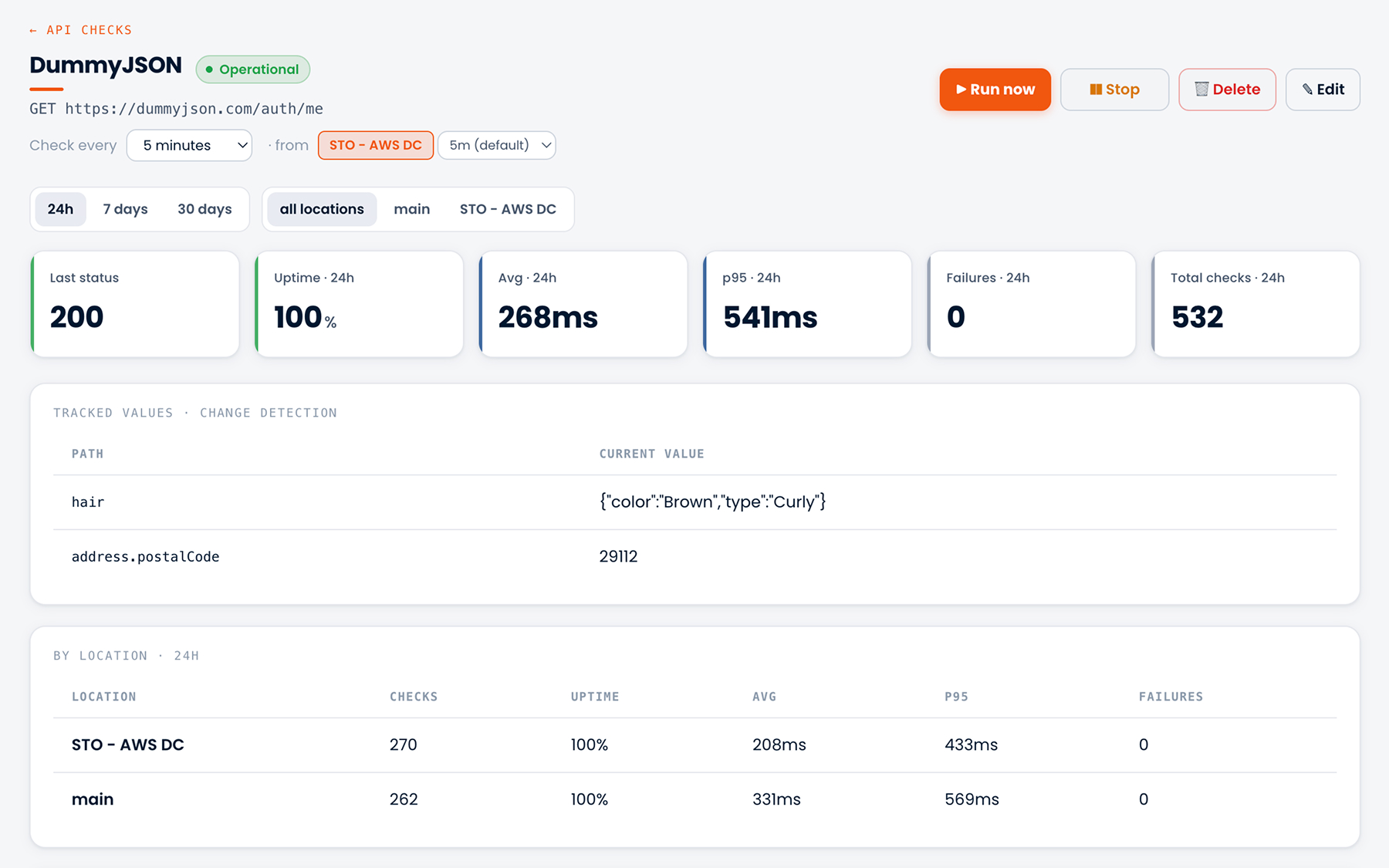Viewport: 1389px width, 868px height.
Task: Switch to the 30 days range
Action: pos(204,209)
